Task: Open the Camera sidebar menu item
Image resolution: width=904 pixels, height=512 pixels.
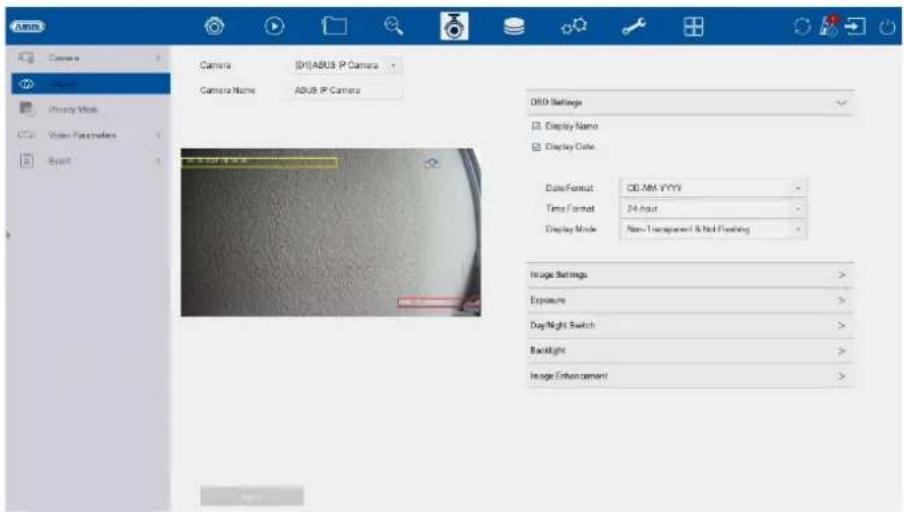Action: click(91, 58)
